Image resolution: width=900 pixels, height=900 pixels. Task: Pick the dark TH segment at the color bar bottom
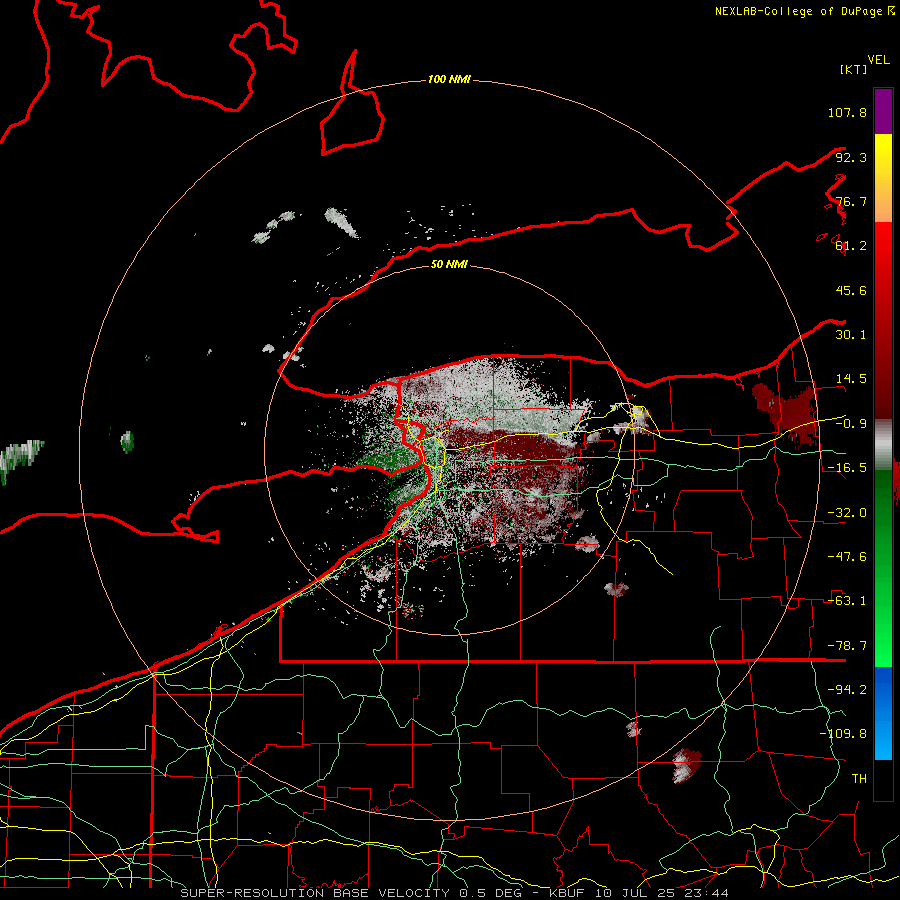click(x=883, y=779)
